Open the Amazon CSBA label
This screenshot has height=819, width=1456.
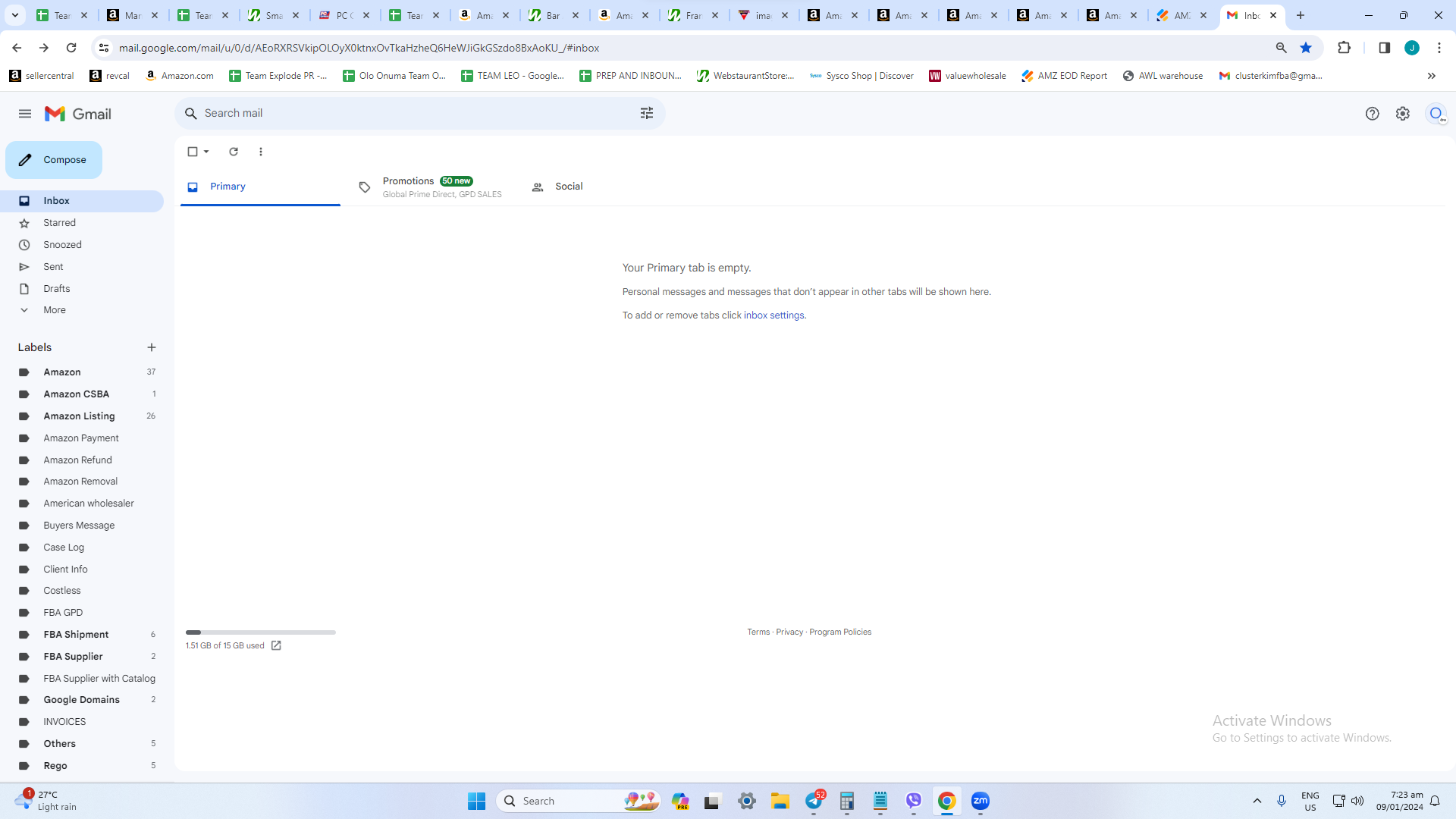tap(82, 394)
